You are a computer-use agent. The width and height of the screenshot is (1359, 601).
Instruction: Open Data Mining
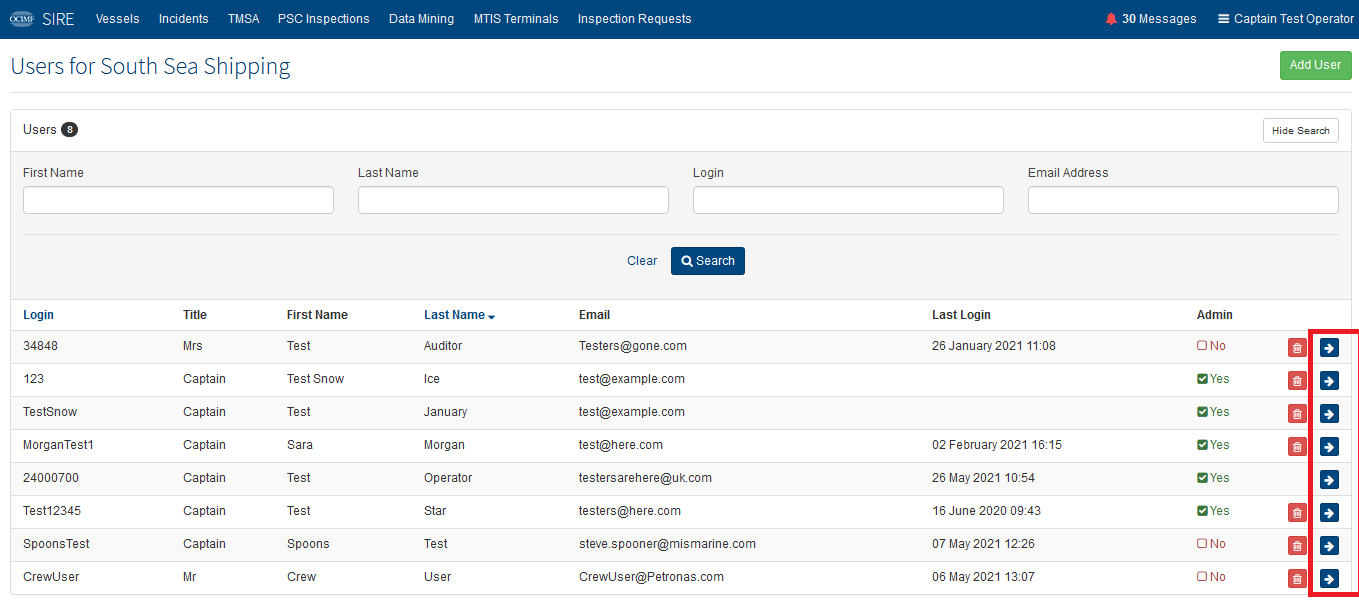pyautogui.click(x=421, y=19)
